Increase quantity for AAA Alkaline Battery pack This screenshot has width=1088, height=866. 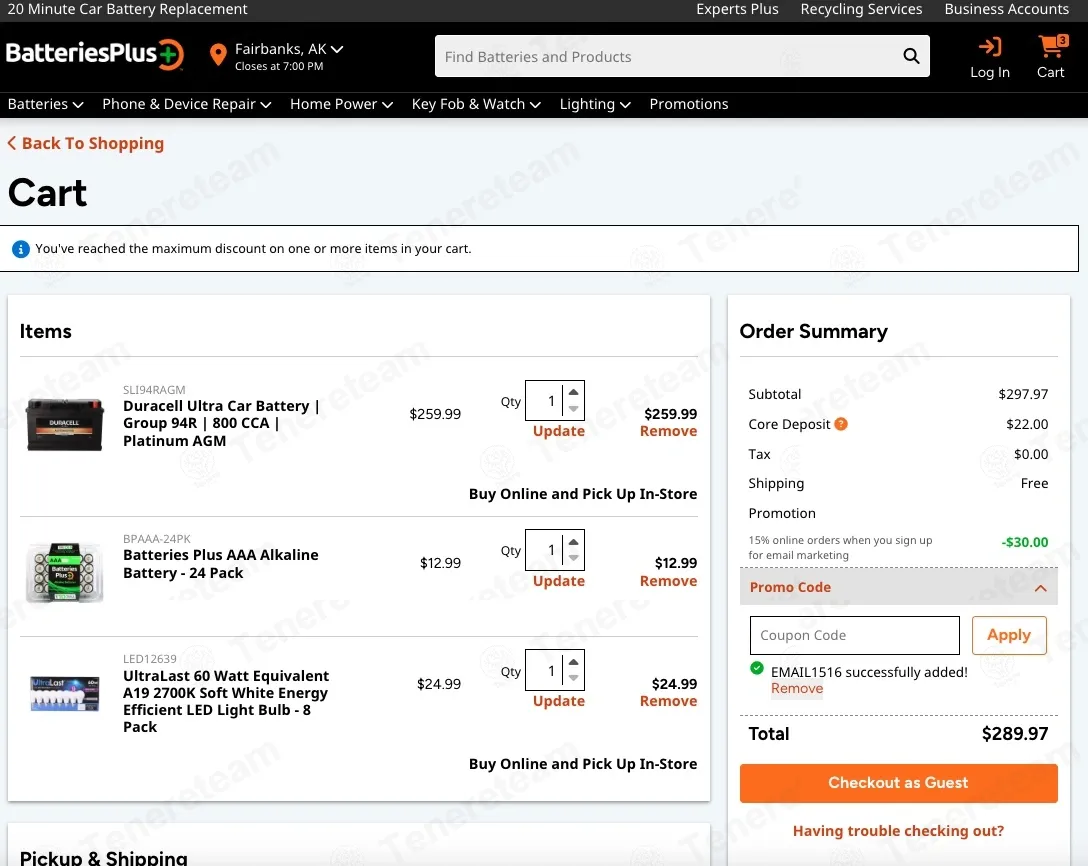tap(573, 541)
